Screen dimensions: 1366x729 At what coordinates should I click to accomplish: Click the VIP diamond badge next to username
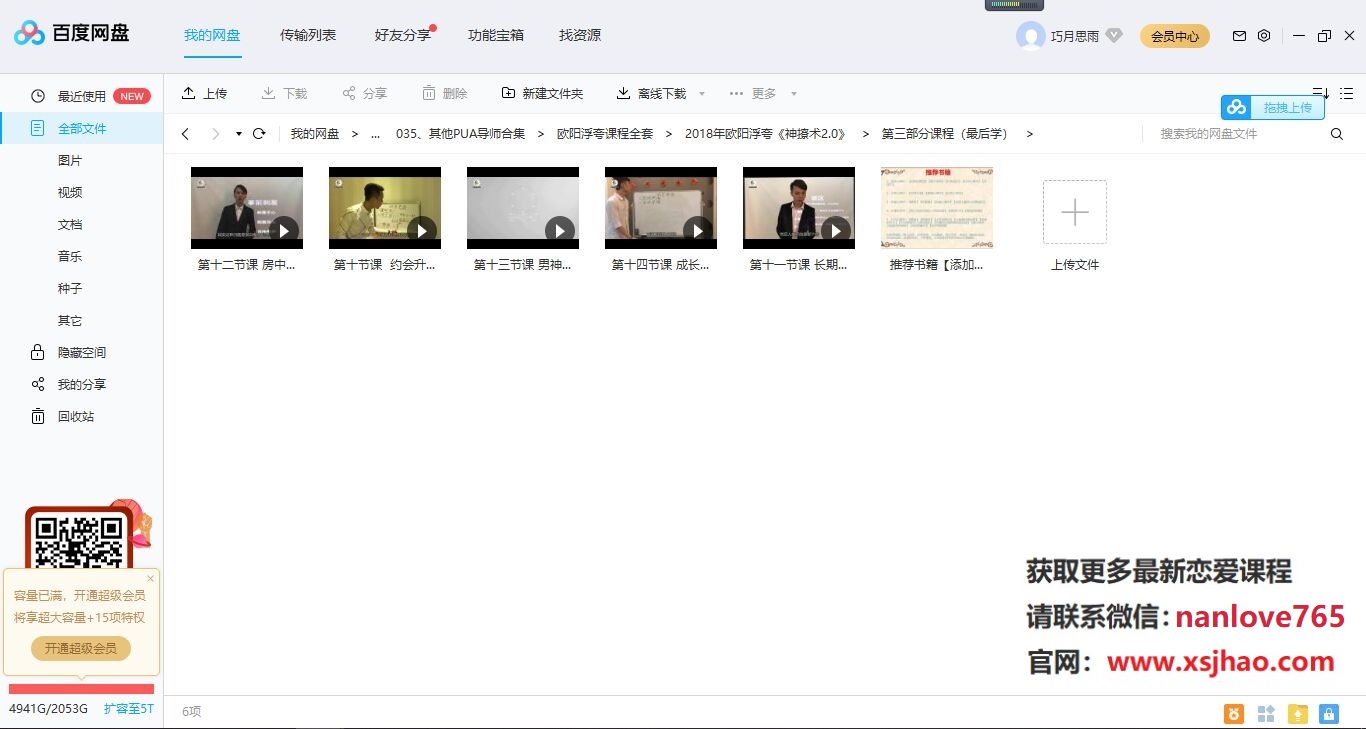1114,36
